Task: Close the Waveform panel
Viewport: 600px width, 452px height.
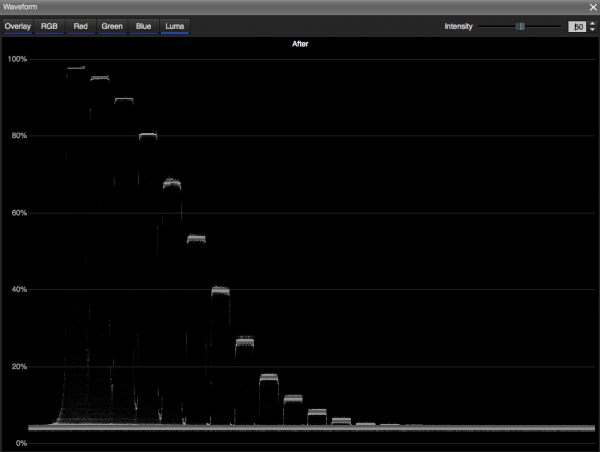Action: pyautogui.click(x=592, y=7)
